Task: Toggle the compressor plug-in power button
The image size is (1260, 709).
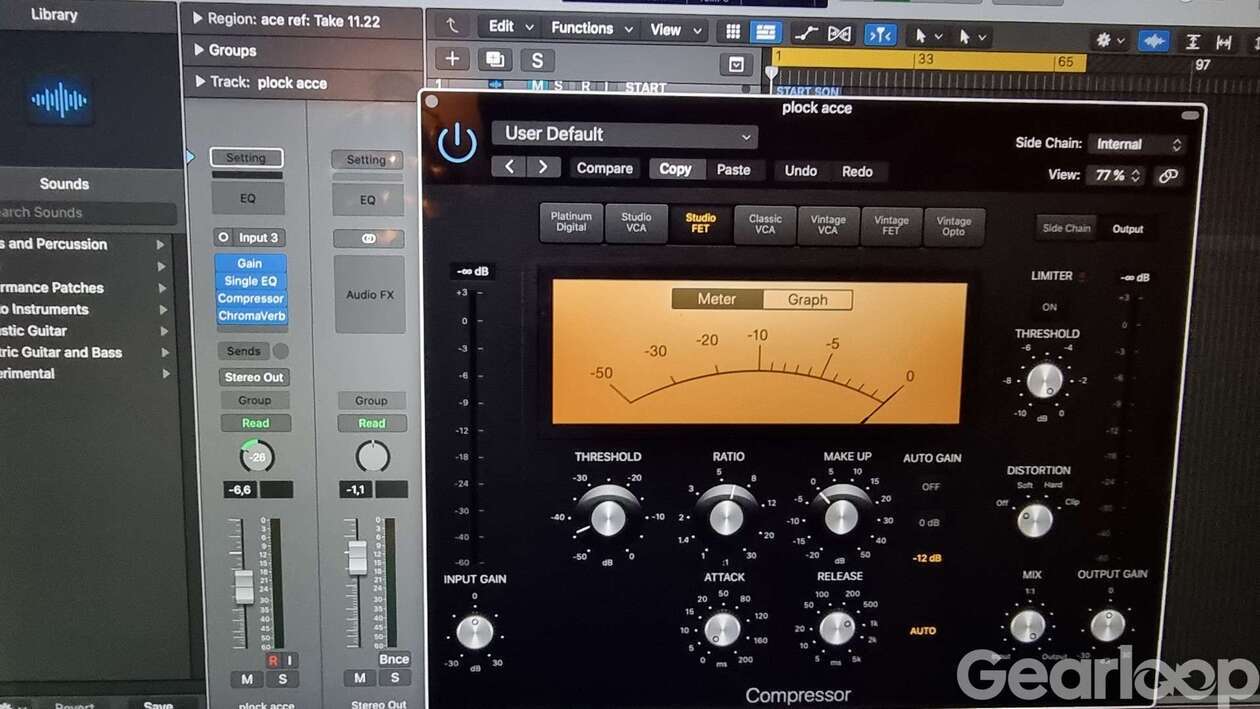Action: [x=457, y=143]
